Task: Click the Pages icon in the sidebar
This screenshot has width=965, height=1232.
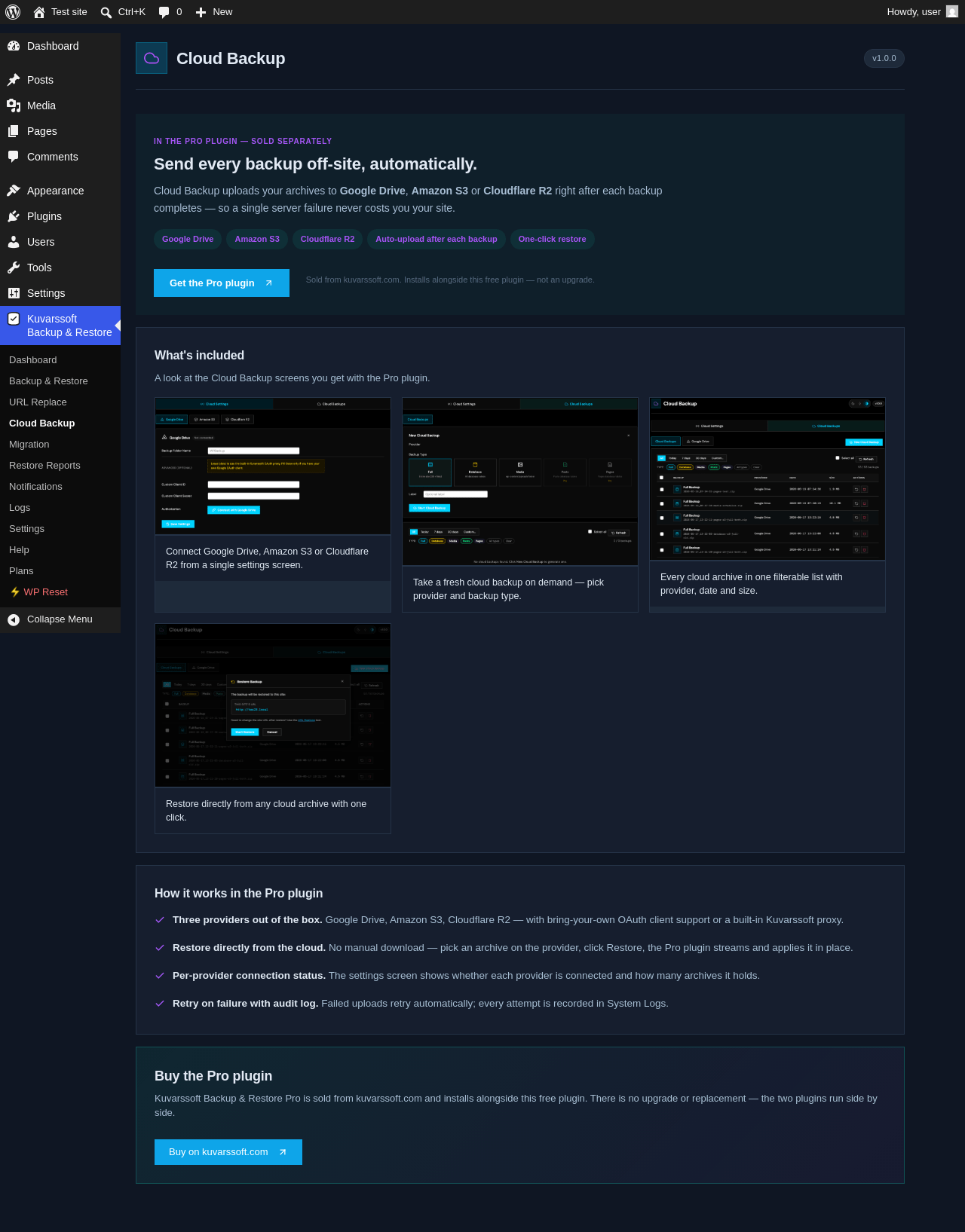Action: pyautogui.click(x=14, y=131)
